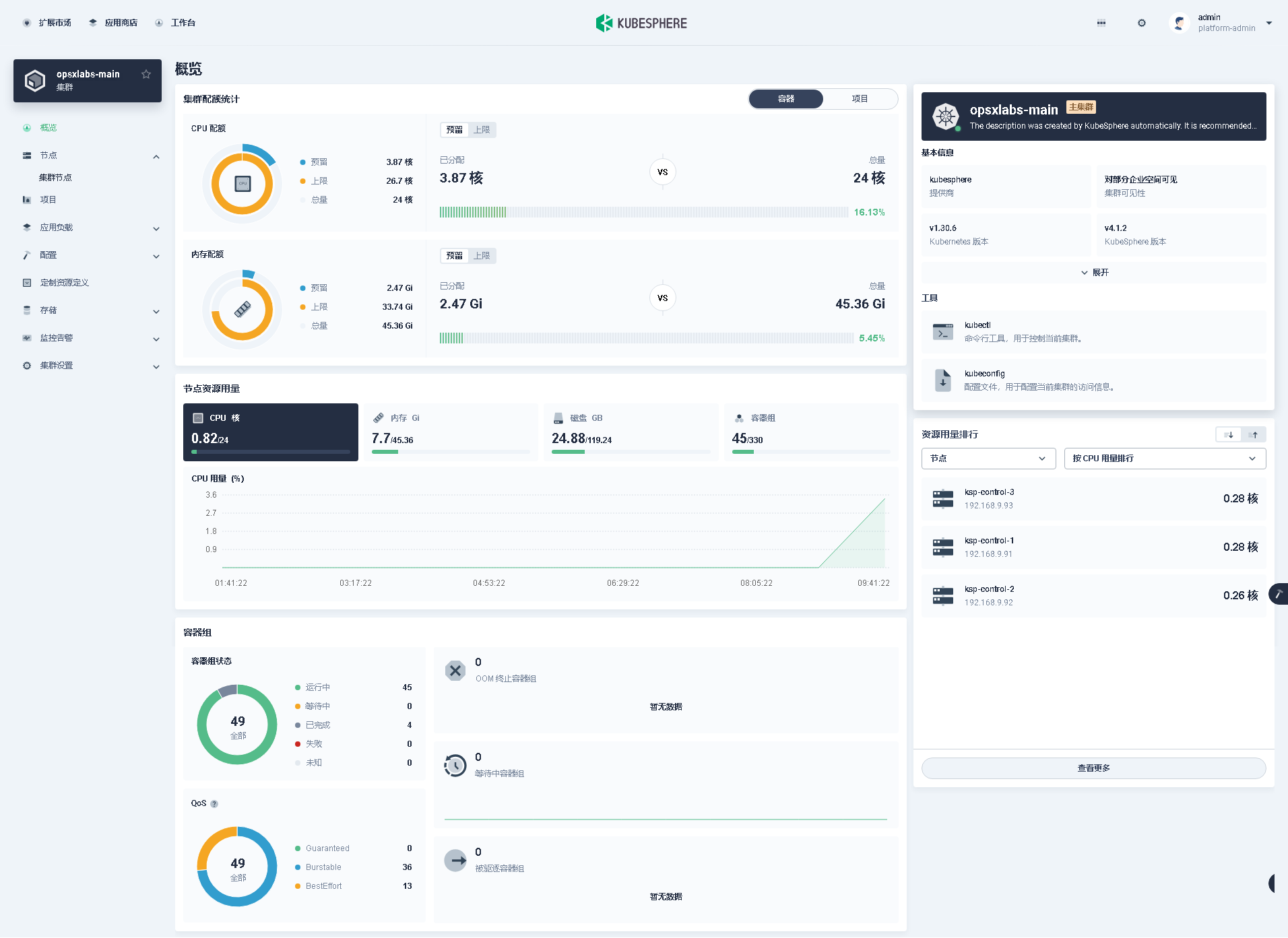Viewport: 1288px width, 938px height.
Task: Click 运行中 green legend dot
Action: point(298,688)
